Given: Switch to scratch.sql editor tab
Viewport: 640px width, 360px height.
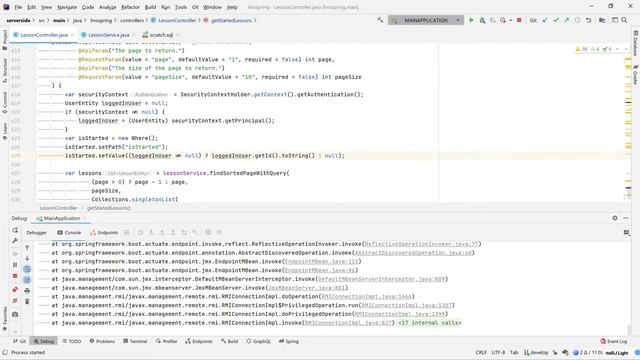Looking at the screenshot, I should pos(161,35).
